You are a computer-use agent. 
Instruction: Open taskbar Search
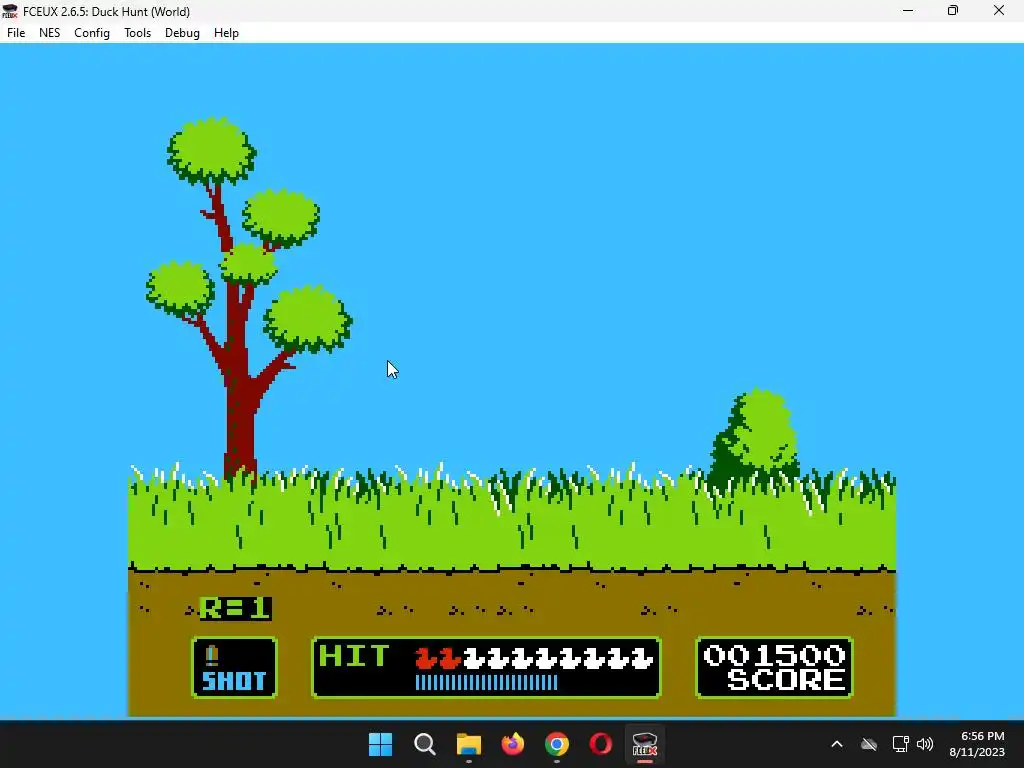[424, 744]
